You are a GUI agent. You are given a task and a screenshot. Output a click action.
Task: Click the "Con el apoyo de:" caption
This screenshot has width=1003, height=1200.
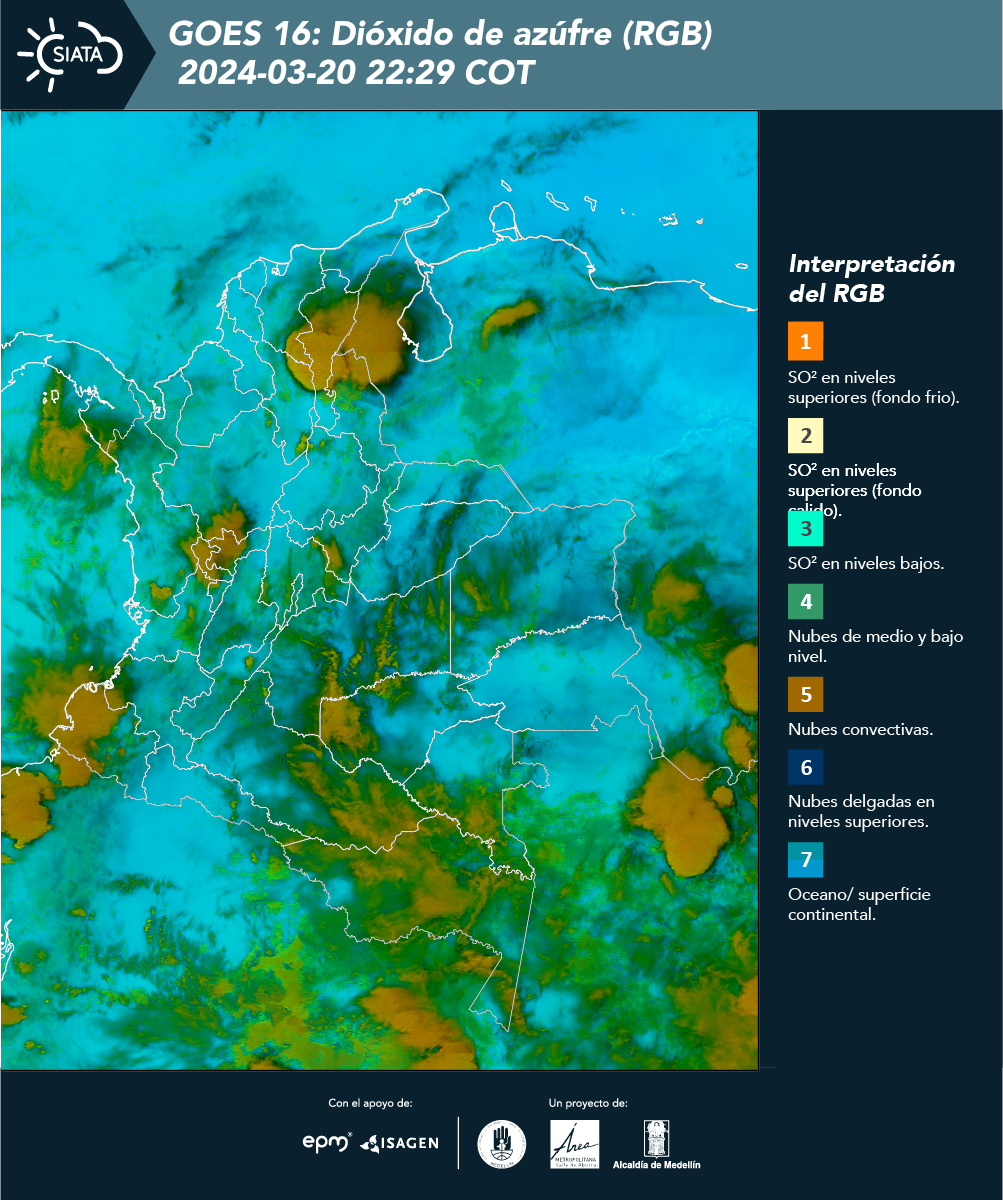click(370, 1103)
